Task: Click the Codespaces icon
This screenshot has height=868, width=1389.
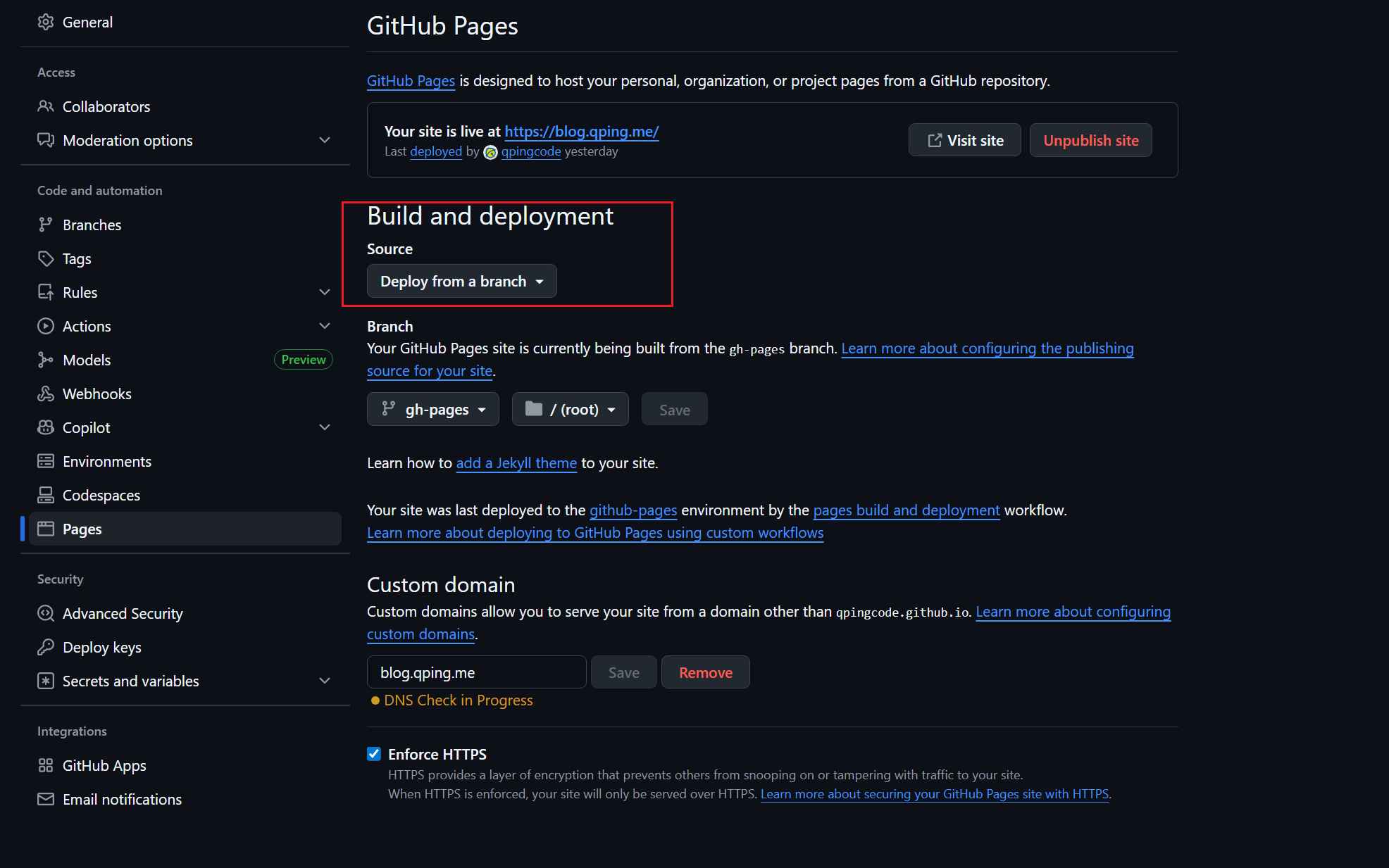Action: [x=46, y=495]
